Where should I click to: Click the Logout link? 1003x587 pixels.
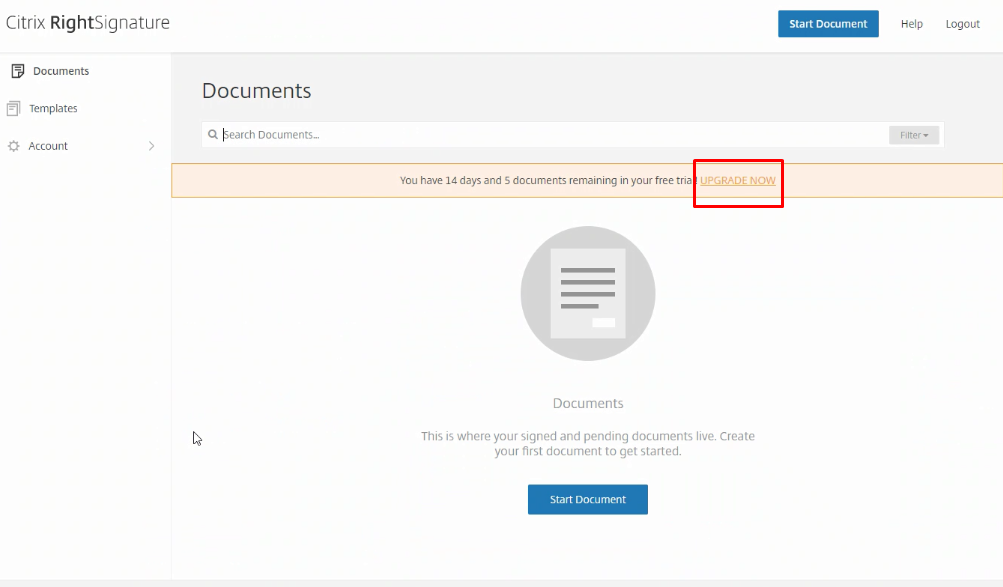pos(963,24)
